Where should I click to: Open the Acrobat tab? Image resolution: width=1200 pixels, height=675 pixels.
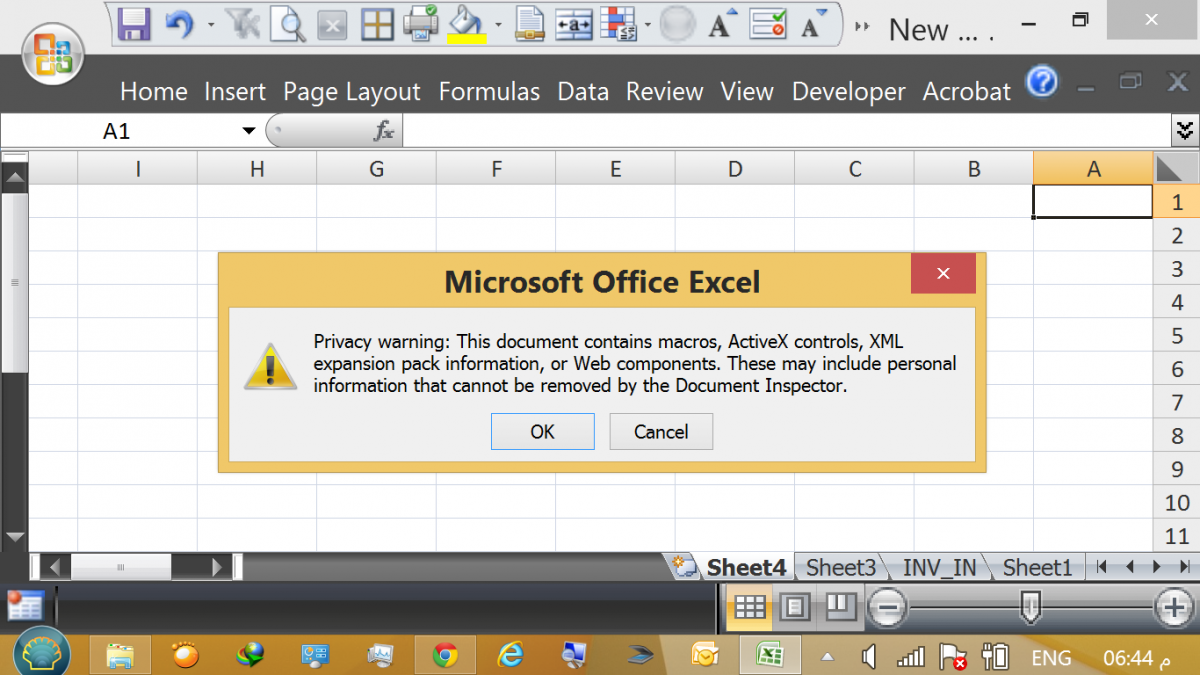coord(967,92)
